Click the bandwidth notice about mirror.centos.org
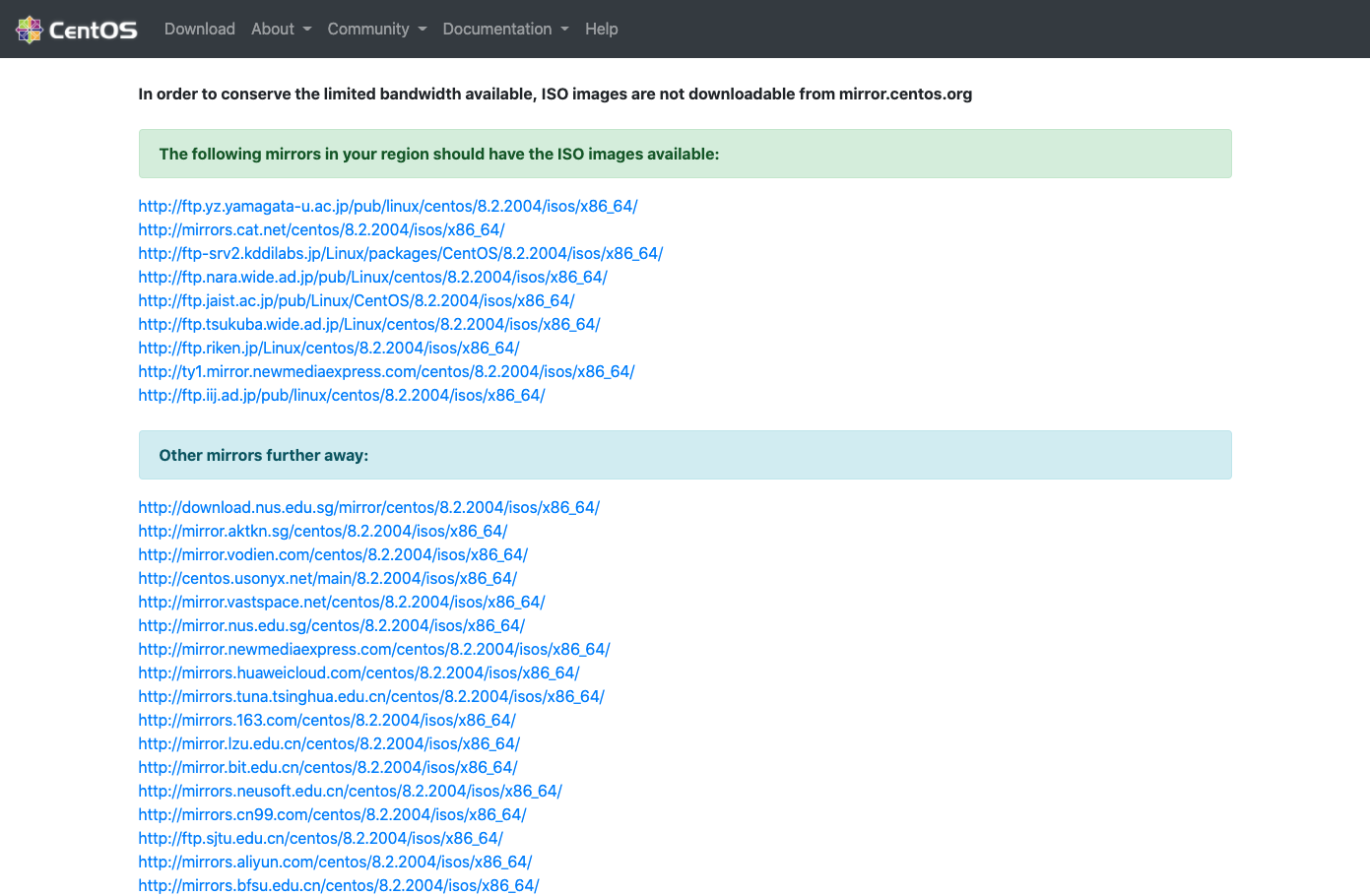This screenshot has height=896, width=1370. pyautogui.click(x=555, y=95)
